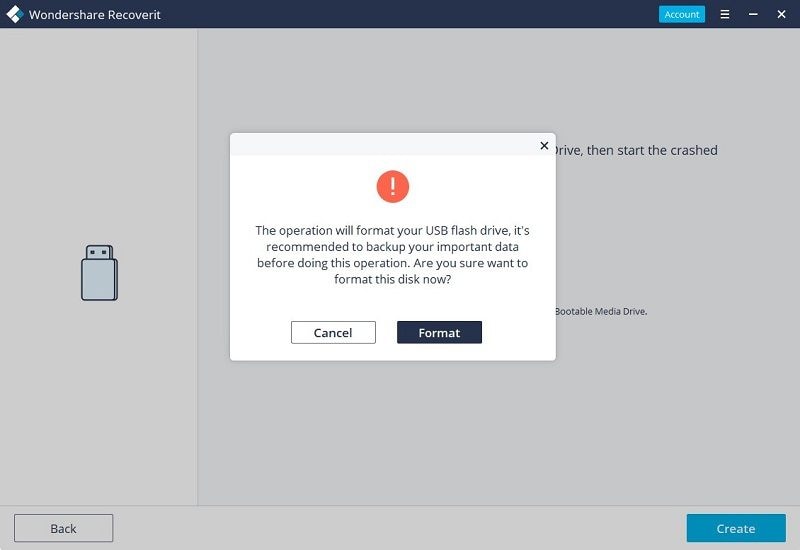Close the format warning dialog with X
Viewport: 800px width, 550px height.
[x=544, y=146]
